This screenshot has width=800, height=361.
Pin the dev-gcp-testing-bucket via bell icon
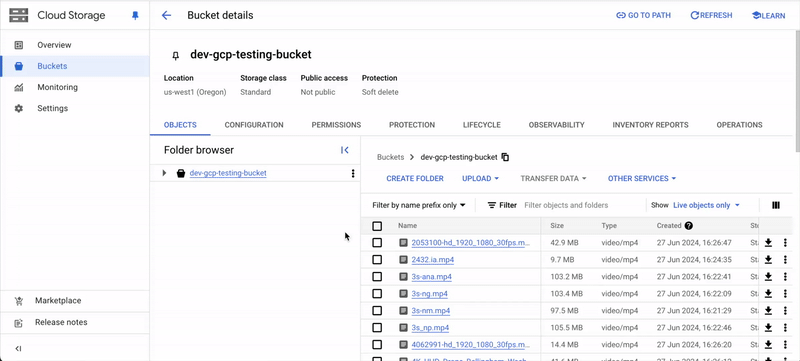click(x=176, y=56)
